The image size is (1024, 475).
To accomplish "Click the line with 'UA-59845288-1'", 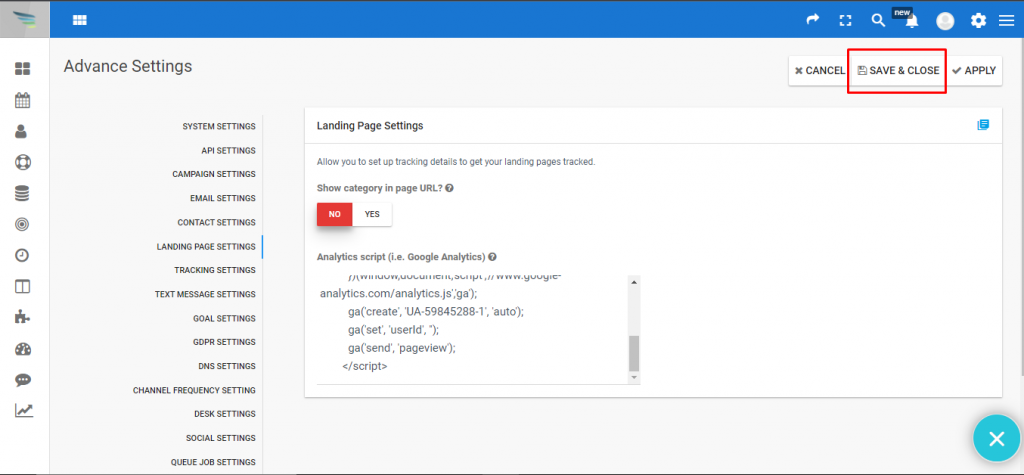I will point(436,312).
